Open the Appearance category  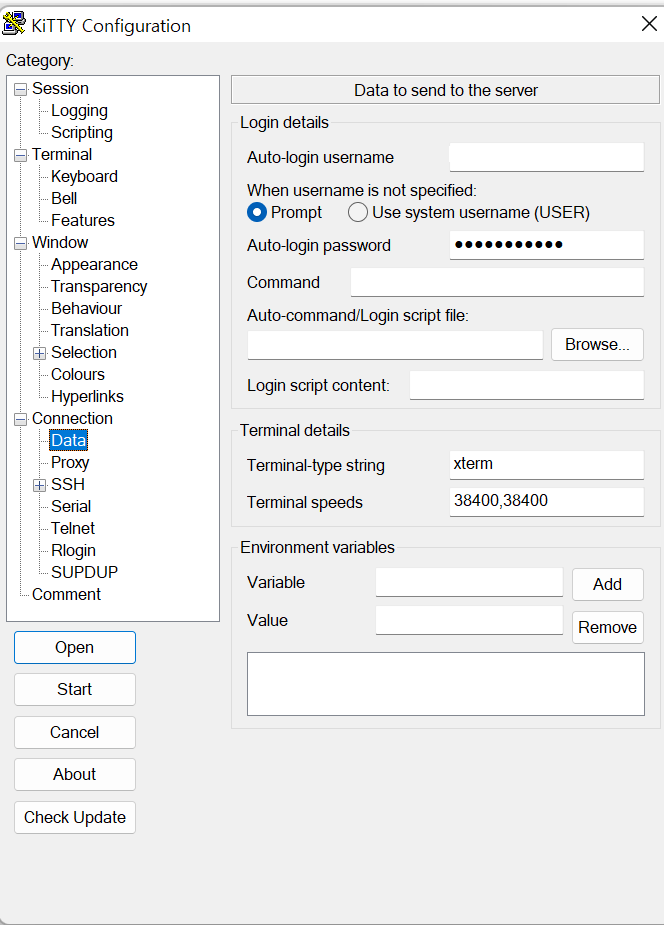(x=94, y=264)
